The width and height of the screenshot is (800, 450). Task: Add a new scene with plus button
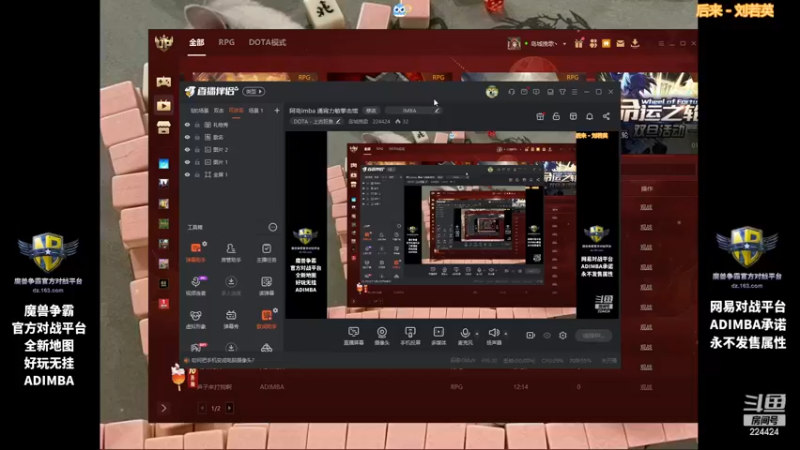point(277,110)
